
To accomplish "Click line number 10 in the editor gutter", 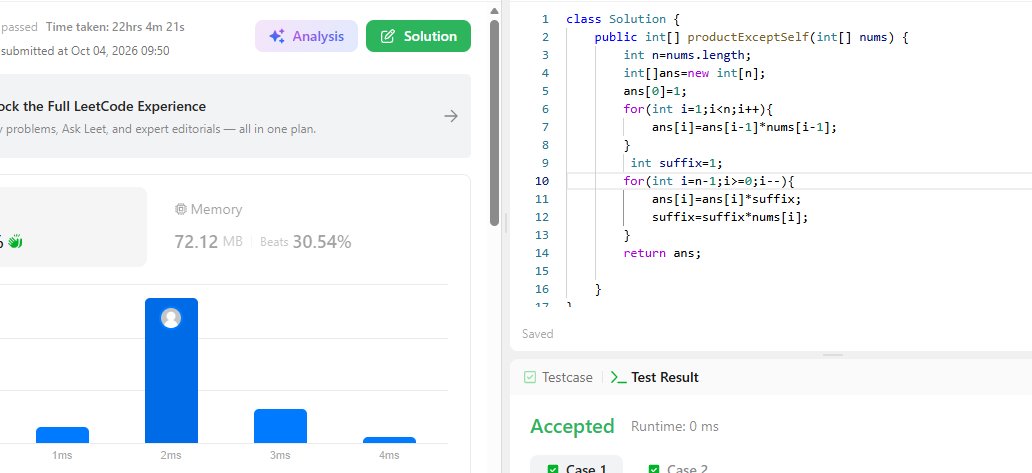I will (542, 181).
